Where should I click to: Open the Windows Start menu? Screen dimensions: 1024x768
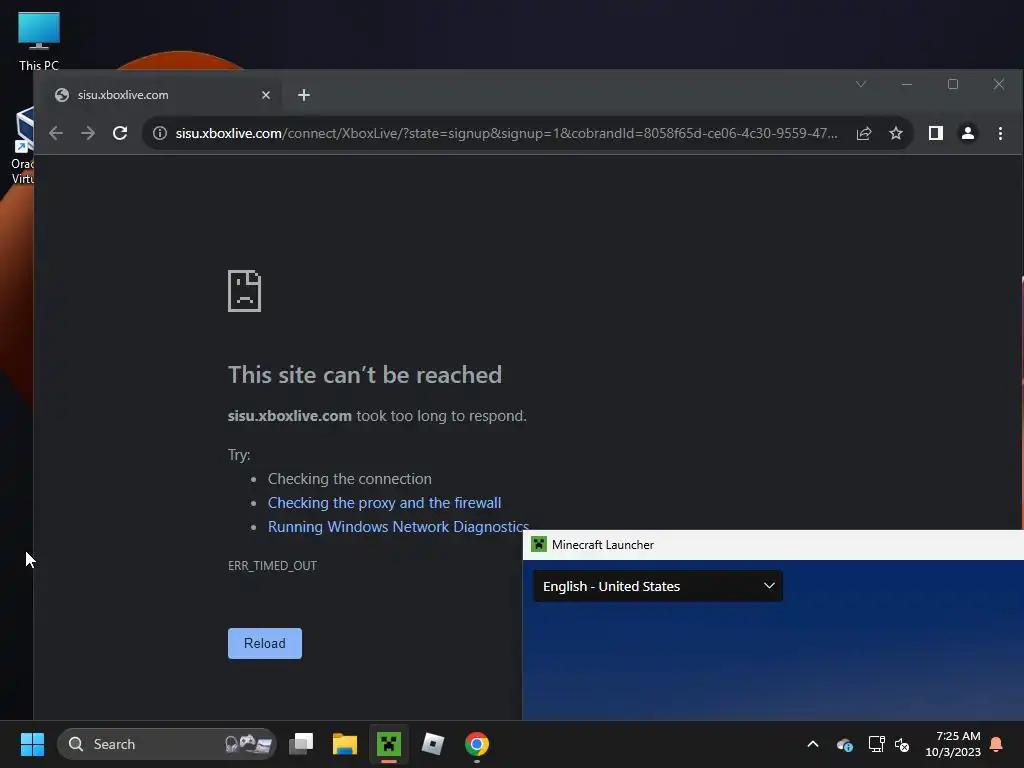coord(32,744)
